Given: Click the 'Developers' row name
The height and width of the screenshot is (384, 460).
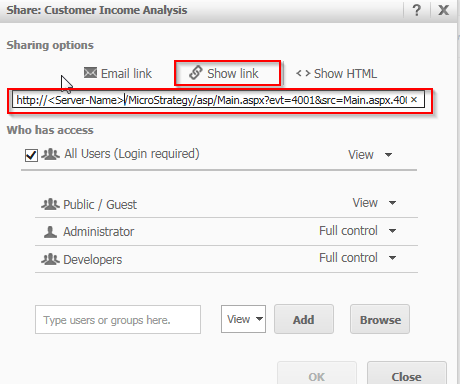Looking at the screenshot, I should 93,259.
